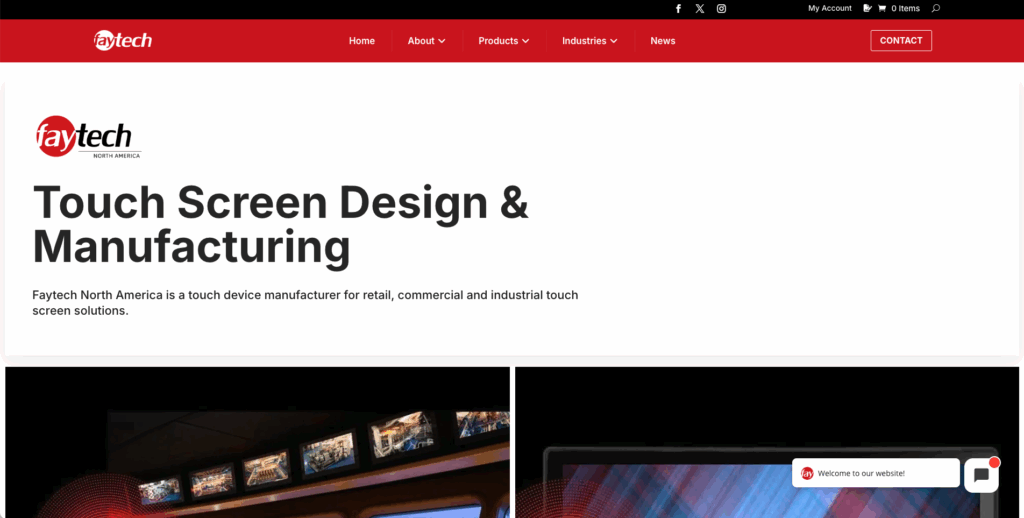Click the quote form icon beside cart
Screen dimensions: 1024x518
tap(867, 8)
